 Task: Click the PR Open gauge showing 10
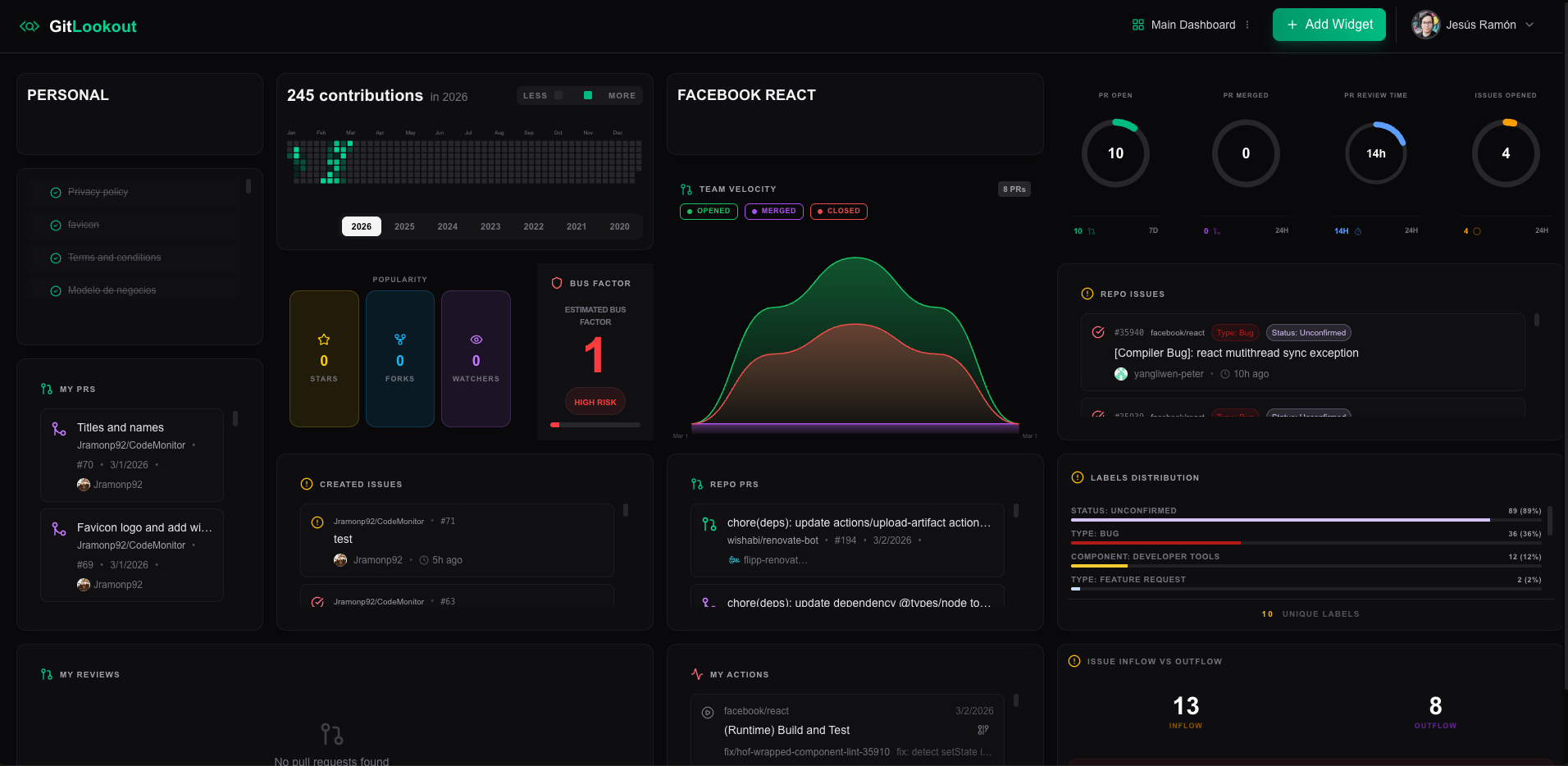(1115, 153)
